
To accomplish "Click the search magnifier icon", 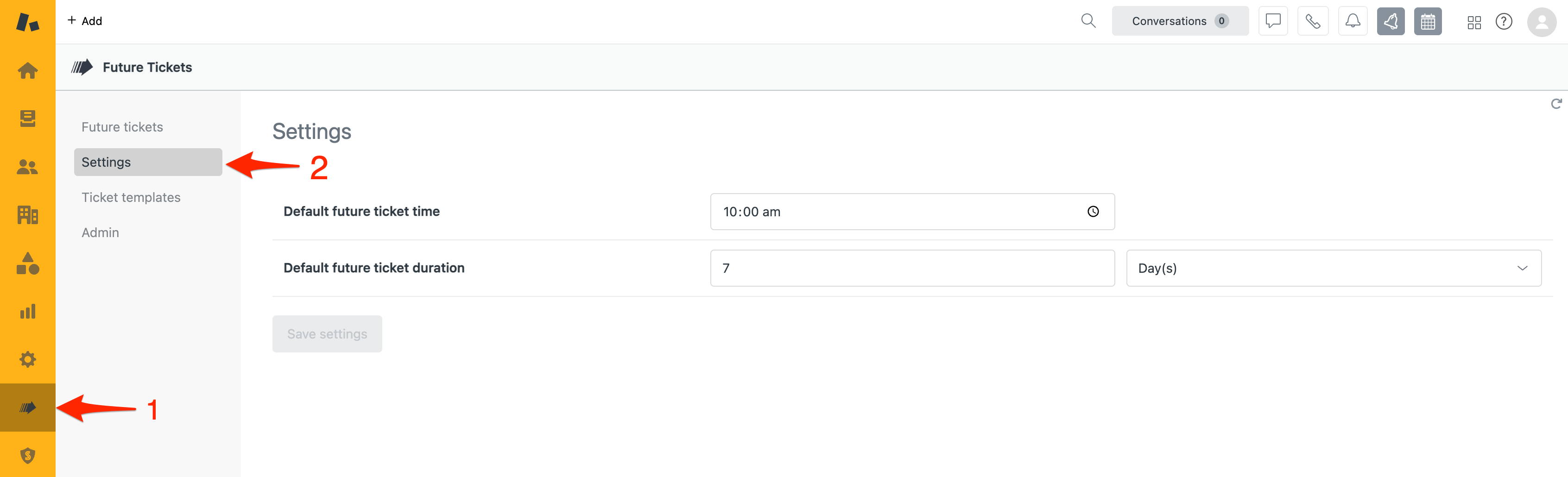I will [x=1088, y=21].
